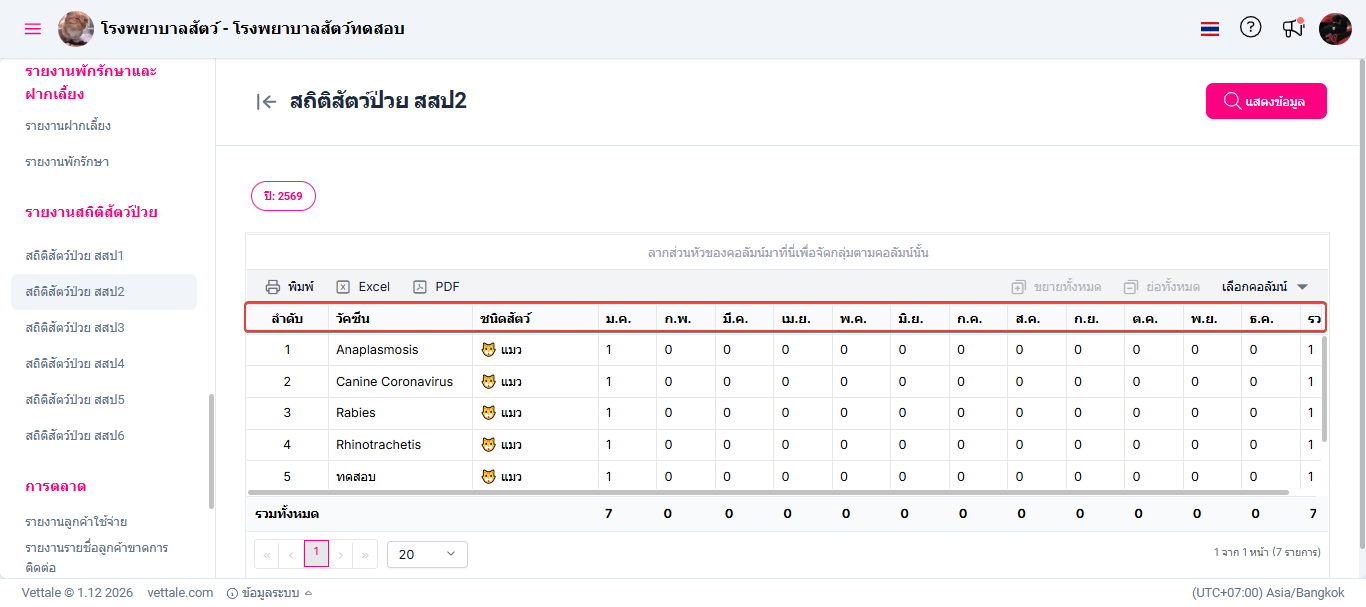Select สถิติสัตว์ป่วย สสป3 from the sidebar
The height and width of the screenshot is (607, 1366).
[74, 328]
